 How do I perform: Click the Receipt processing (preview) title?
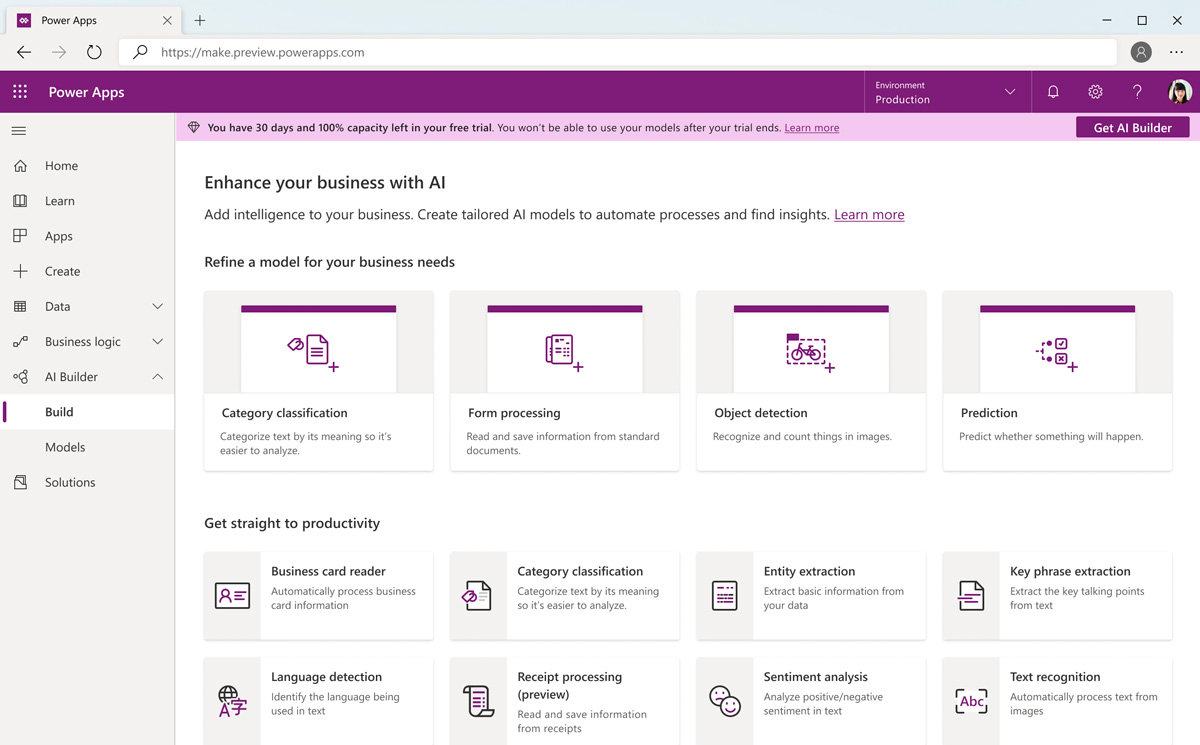click(x=569, y=685)
